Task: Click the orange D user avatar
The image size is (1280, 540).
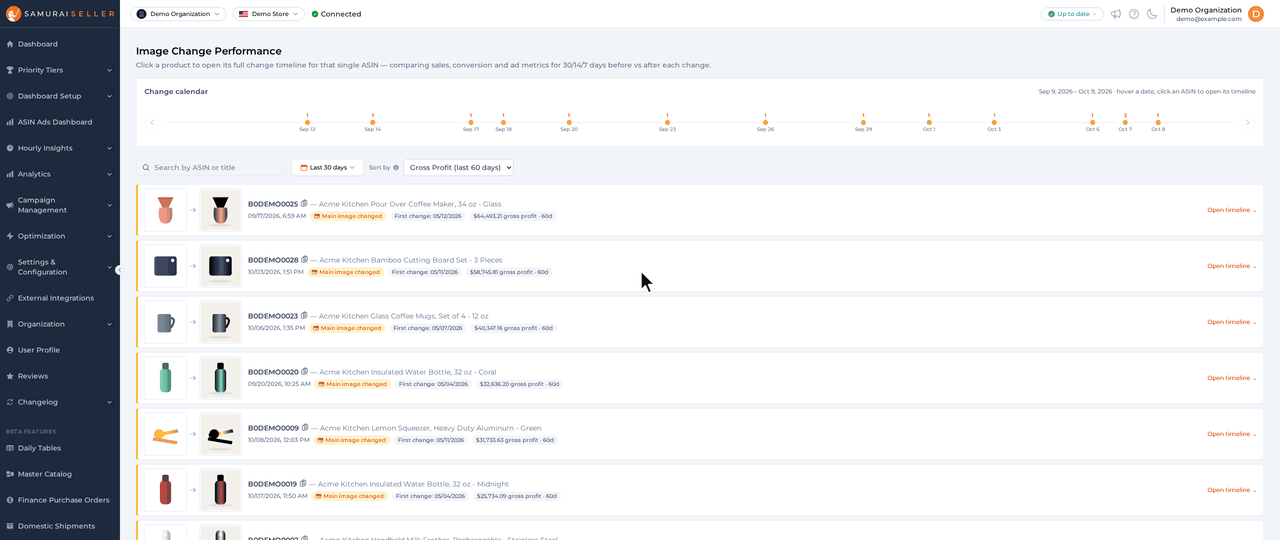Action: tap(1256, 14)
